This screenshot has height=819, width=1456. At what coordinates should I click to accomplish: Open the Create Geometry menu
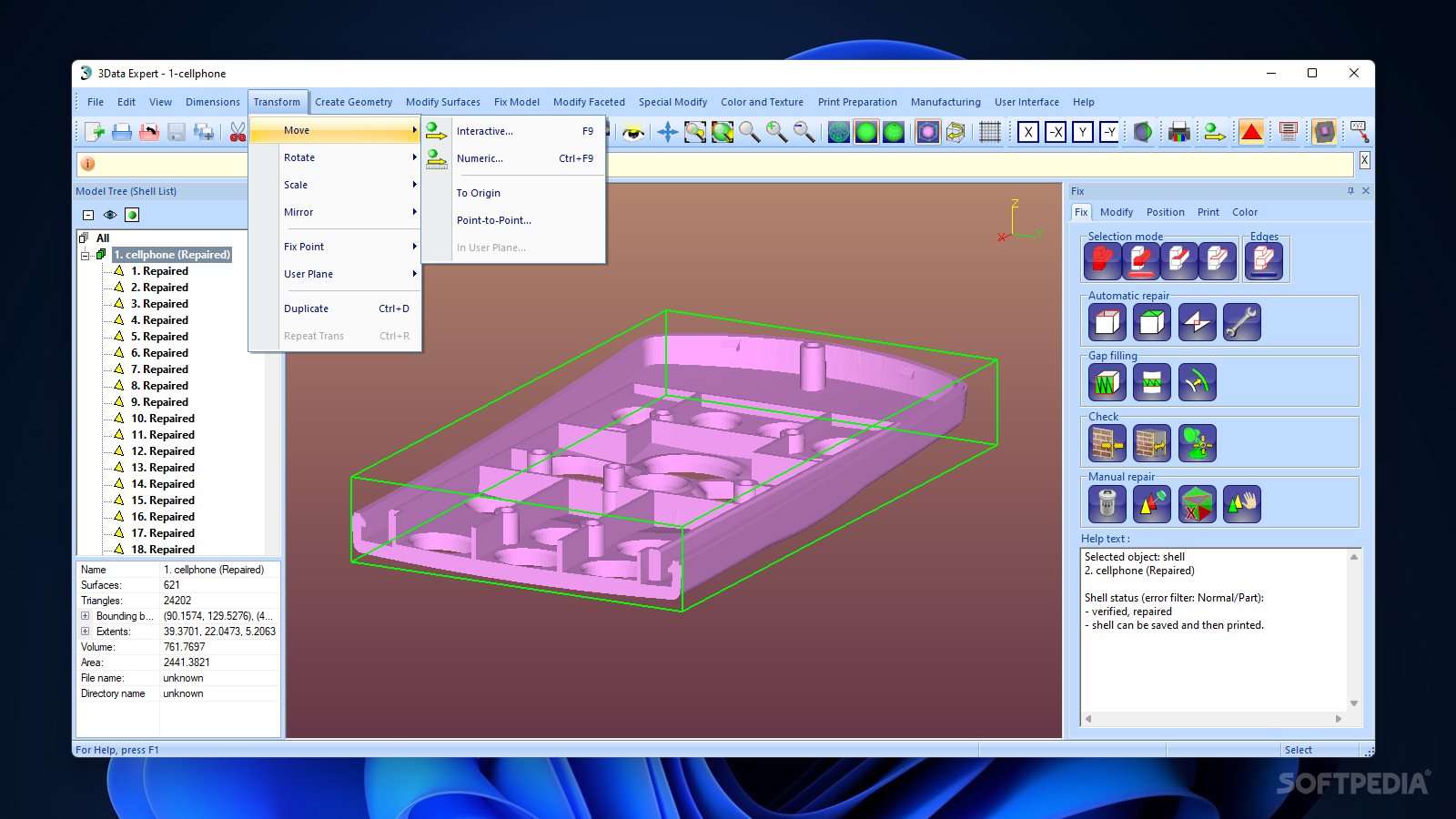coord(353,102)
